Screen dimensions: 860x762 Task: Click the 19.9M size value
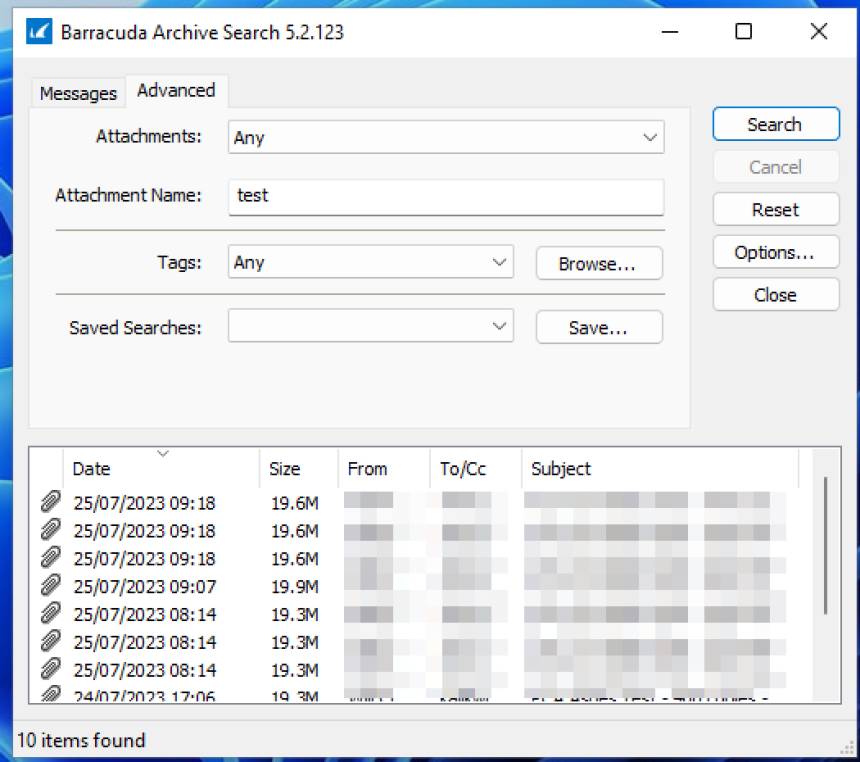[295, 586]
